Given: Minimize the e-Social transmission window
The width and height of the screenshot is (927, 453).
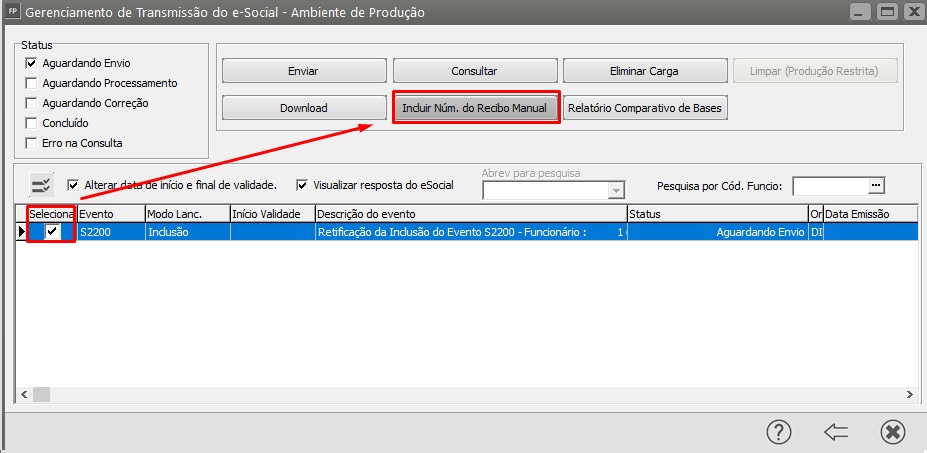Looking at the screenshot, I should tap(861, 12).
